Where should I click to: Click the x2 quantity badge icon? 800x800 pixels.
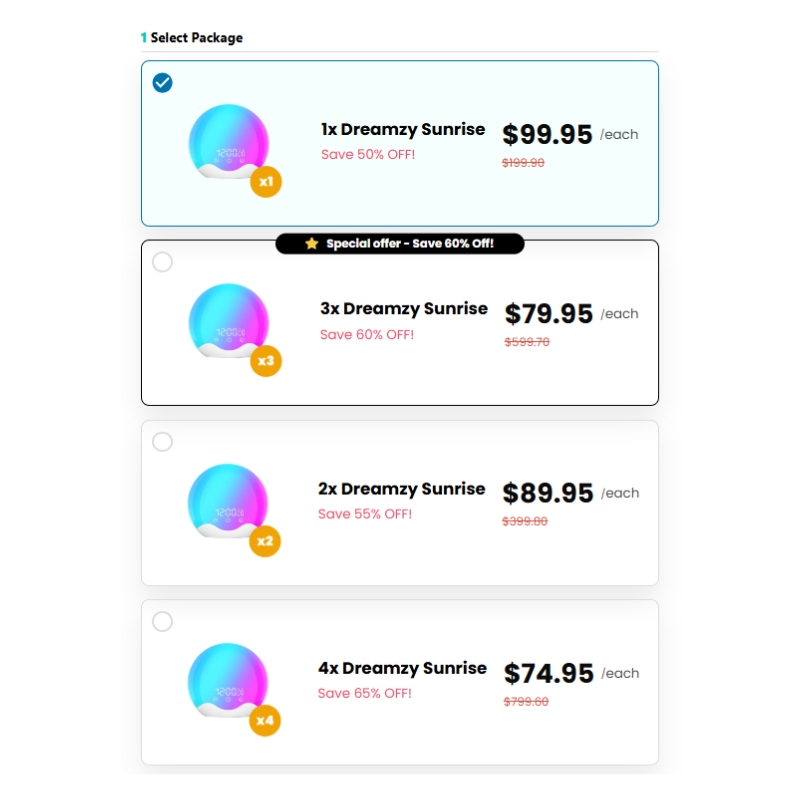265,541
